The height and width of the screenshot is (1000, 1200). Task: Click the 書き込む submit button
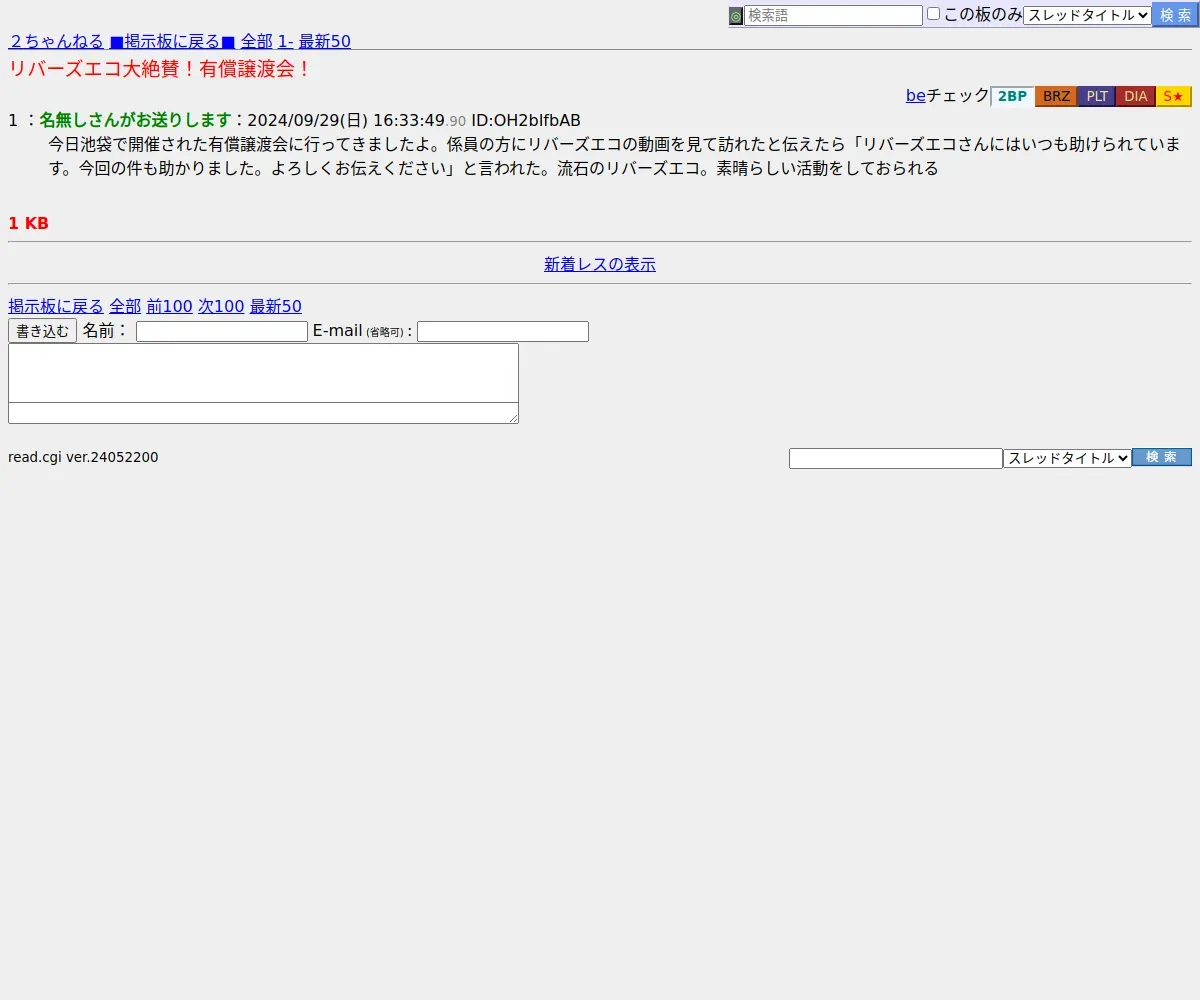click(x=42, y=331)
